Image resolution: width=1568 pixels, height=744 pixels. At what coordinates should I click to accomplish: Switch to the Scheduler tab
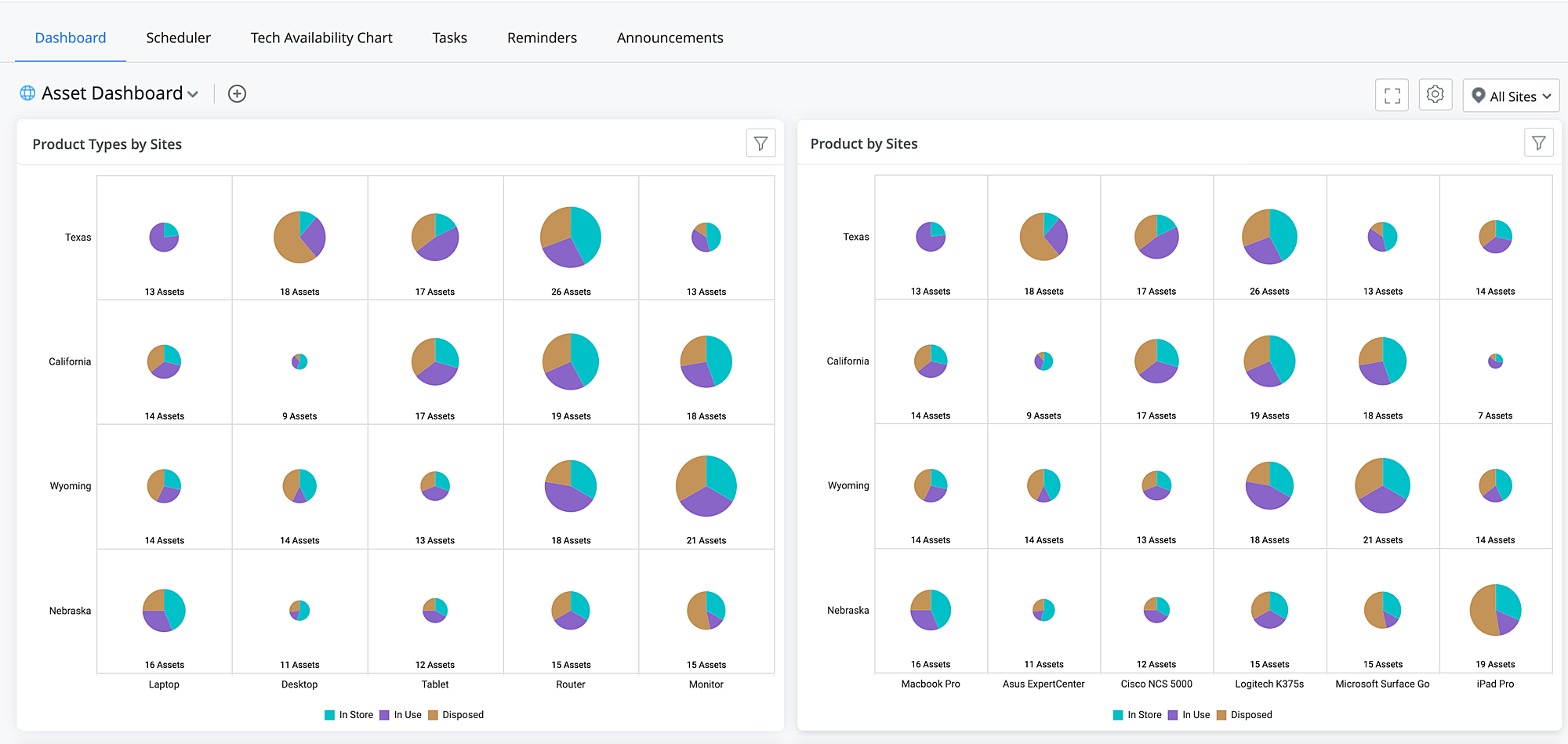[178, 38]
